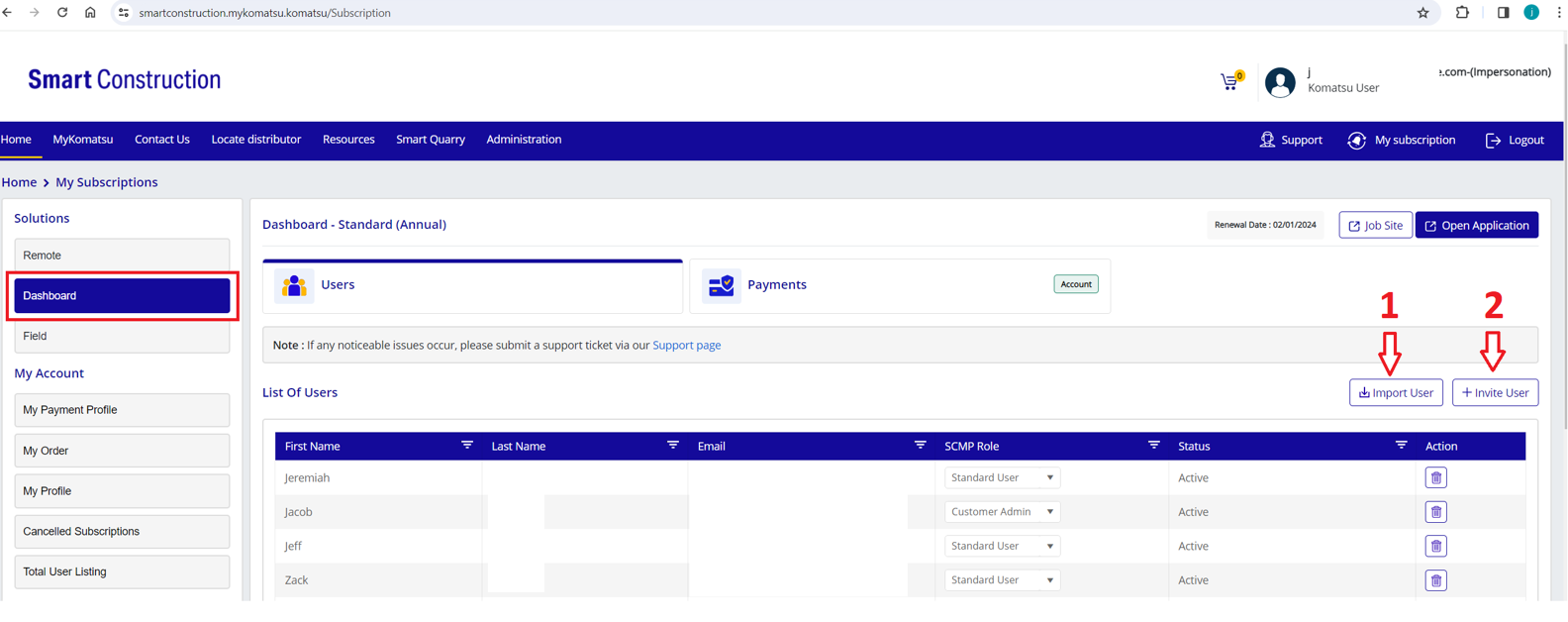Open Jacob's Customer Admin role dropdown
This screenshot has width=1568, height=622.
1002,512
